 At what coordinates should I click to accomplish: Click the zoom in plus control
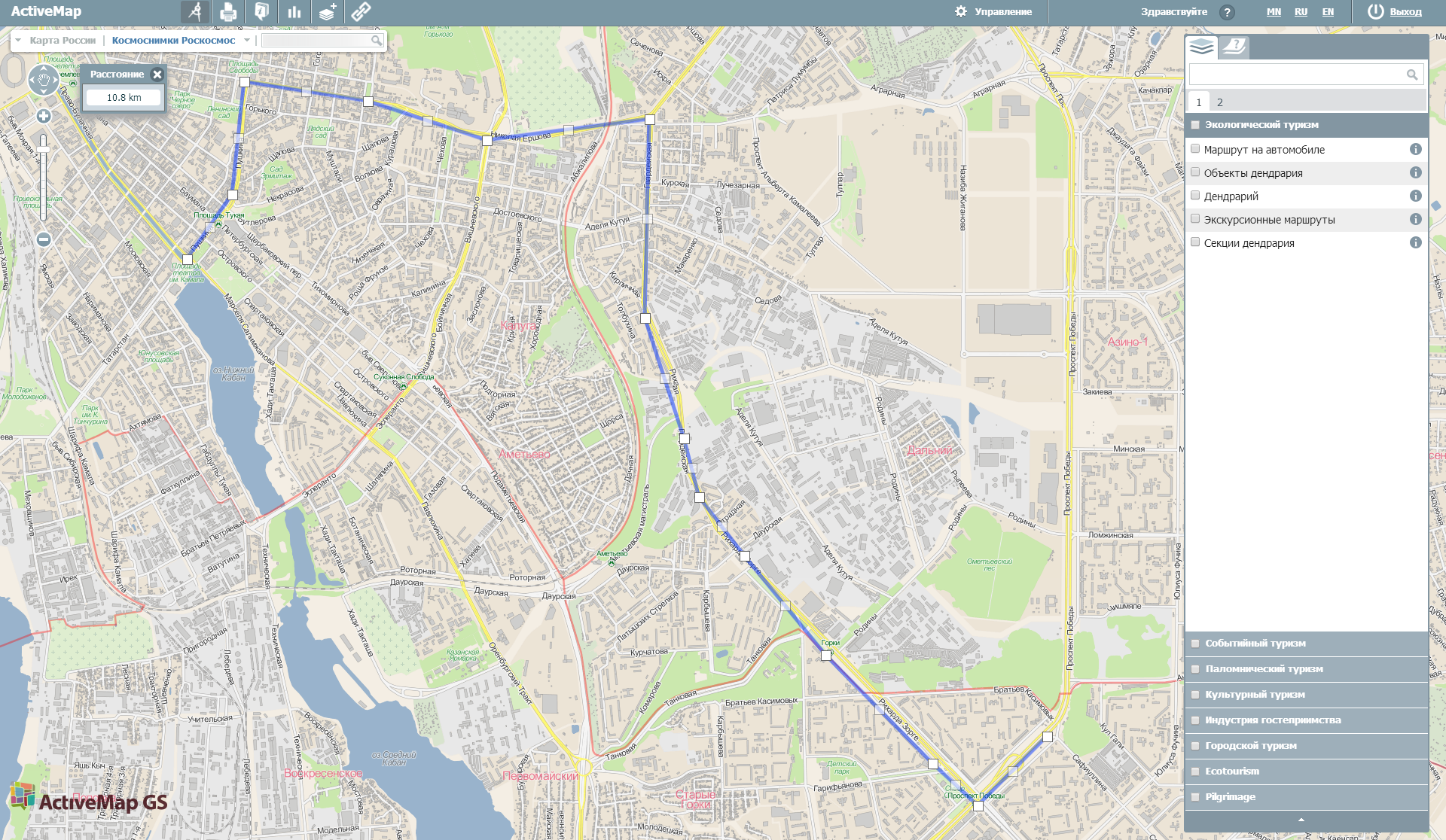click(x=44, y=117)
